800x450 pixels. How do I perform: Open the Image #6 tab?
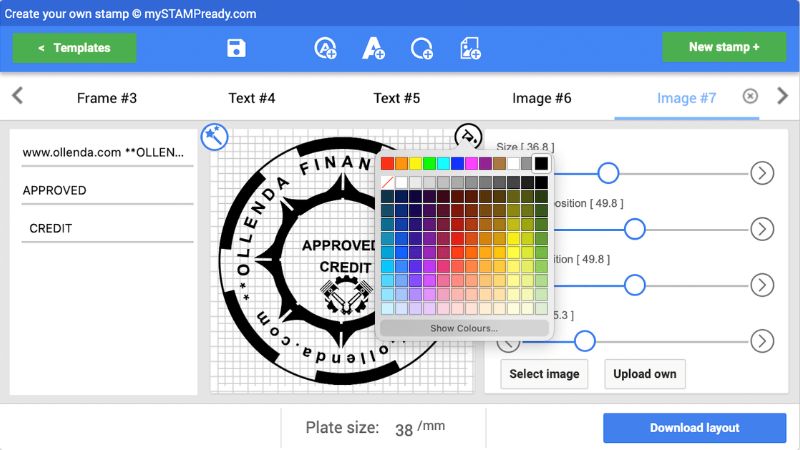point(541,98)
